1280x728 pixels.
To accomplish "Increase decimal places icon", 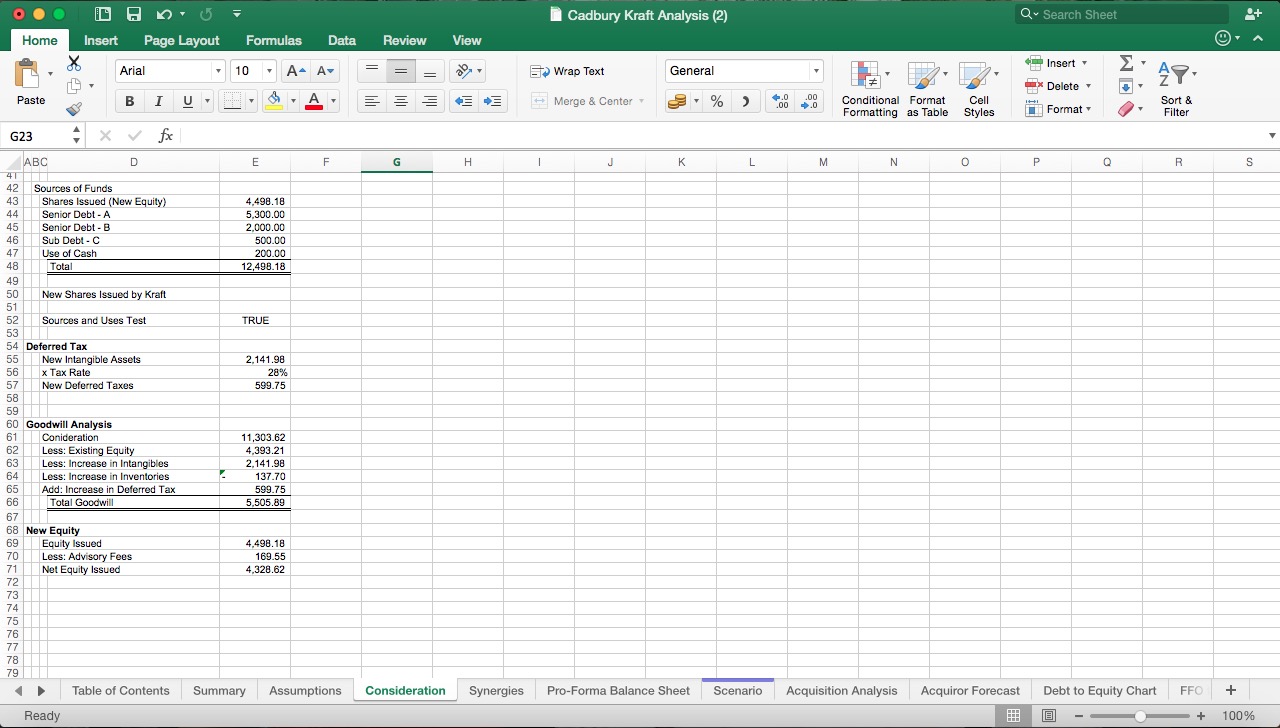I will click(781, 101).
